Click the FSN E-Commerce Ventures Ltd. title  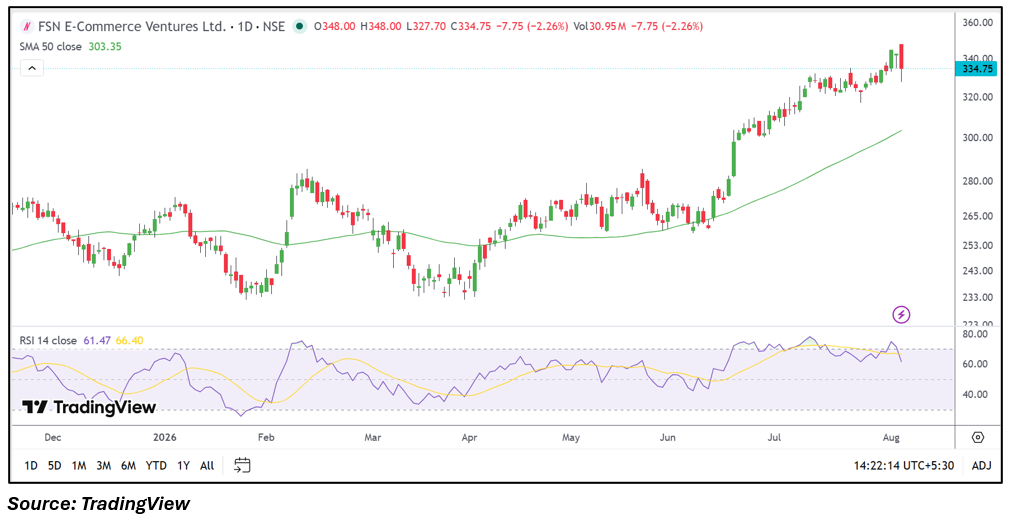tap(133, 27)
